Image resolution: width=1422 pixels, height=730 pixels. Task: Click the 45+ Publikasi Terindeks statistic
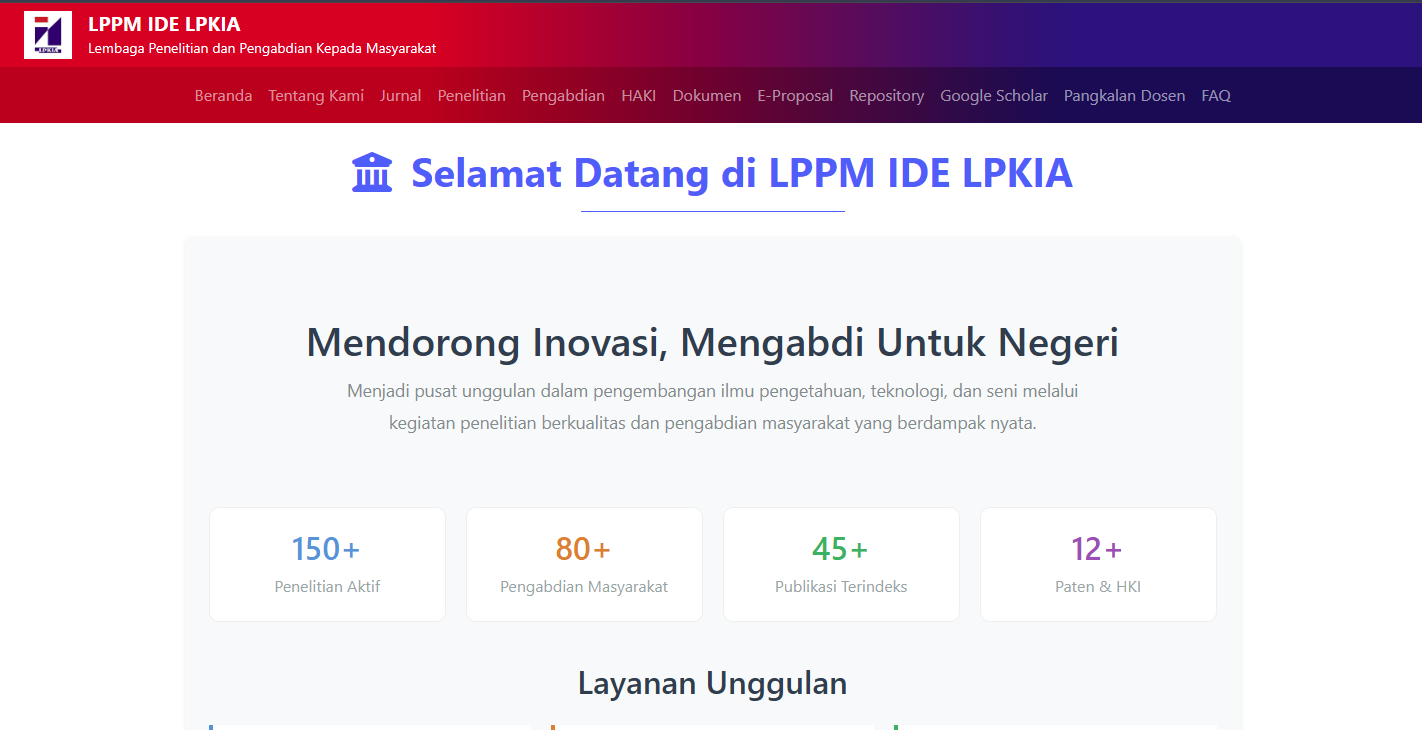pyautogui.click(x=841, y=564)
